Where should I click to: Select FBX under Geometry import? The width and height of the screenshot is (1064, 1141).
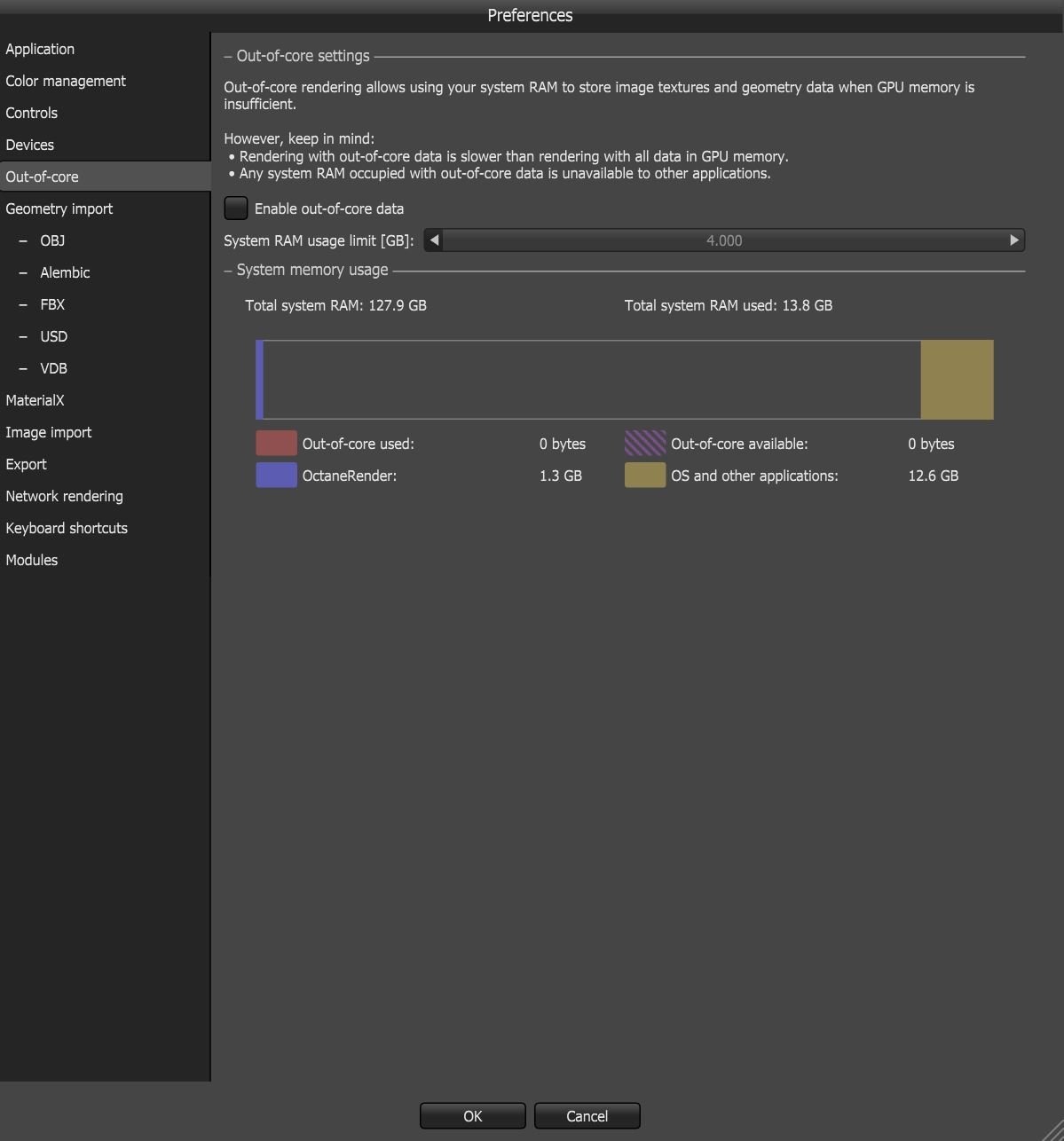(x=52, y=304)
